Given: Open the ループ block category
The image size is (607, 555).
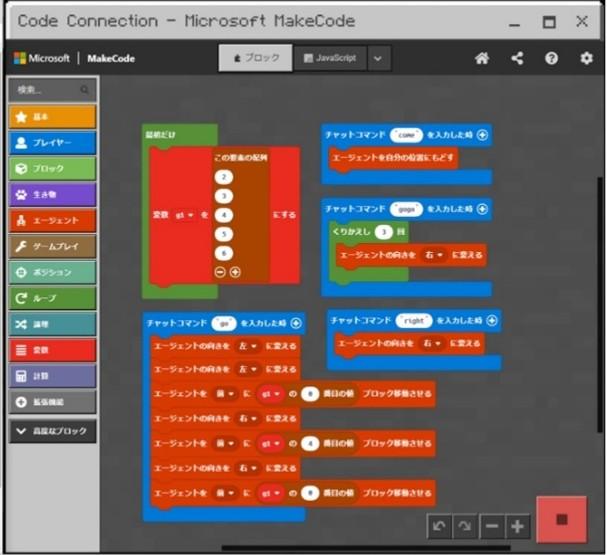Looking at the screenshot, I should click(x=52, y=298).
